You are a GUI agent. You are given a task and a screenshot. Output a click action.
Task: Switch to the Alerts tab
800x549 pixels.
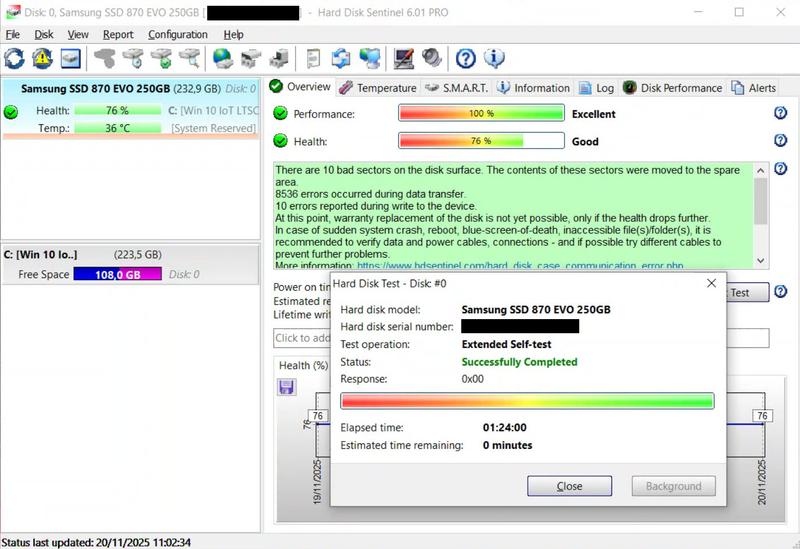click(754, 88)
